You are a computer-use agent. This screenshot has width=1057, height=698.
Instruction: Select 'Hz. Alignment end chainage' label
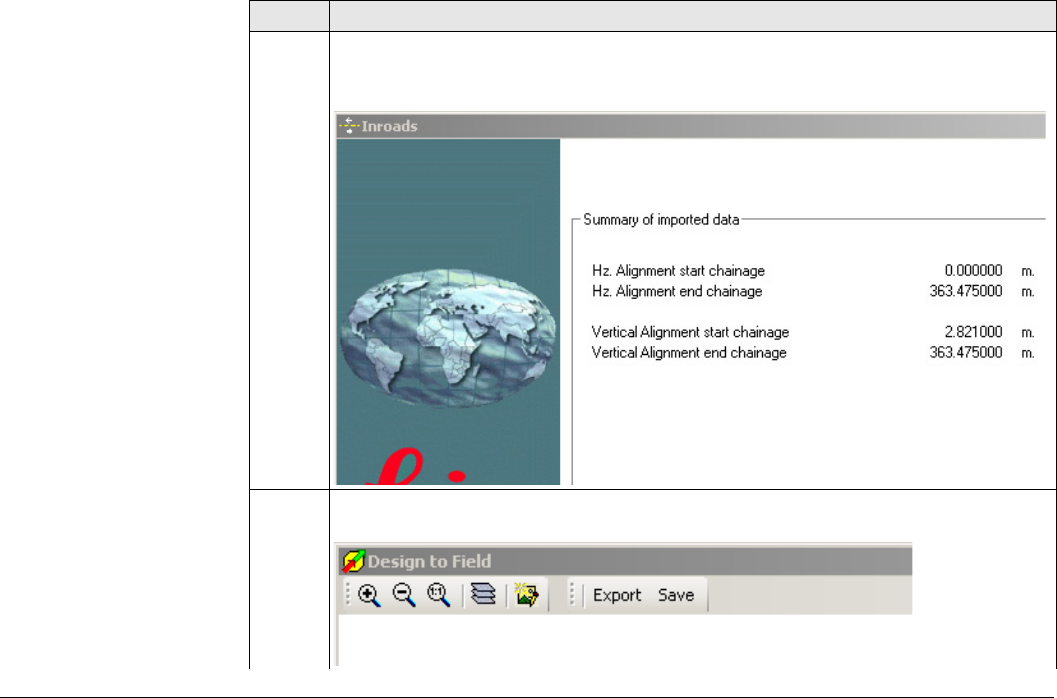pos(677,291)
